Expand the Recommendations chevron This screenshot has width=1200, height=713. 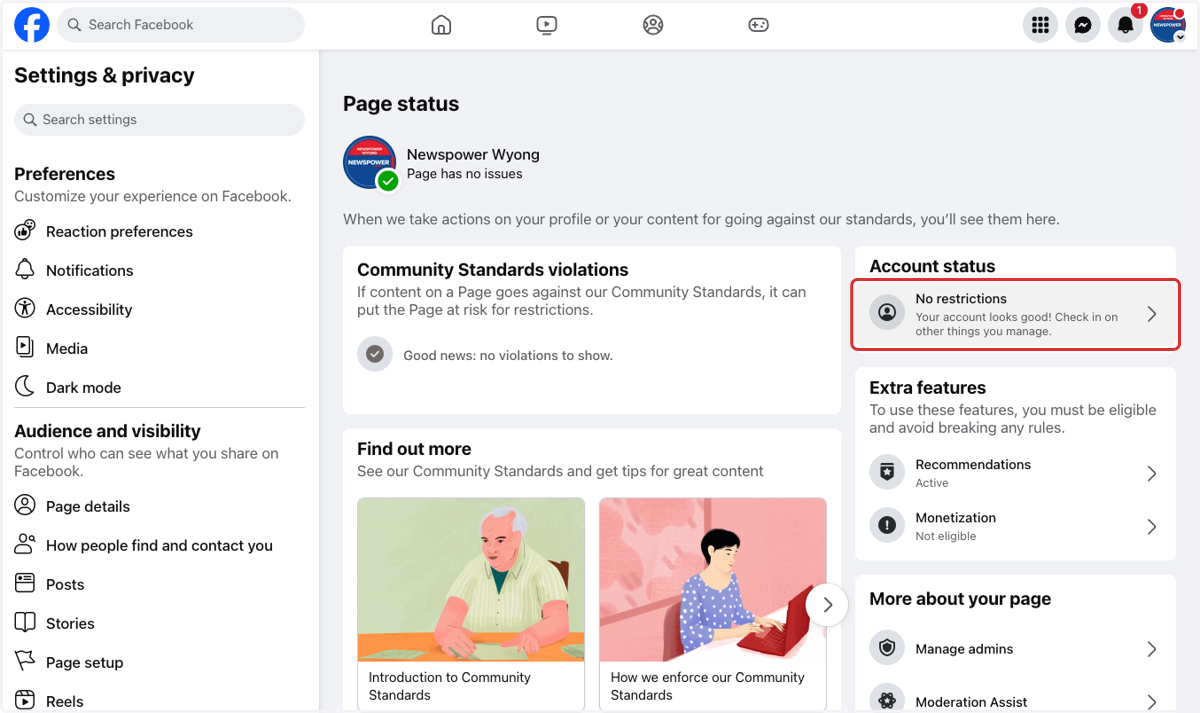pyautogui.click(x=1152, y=473)
